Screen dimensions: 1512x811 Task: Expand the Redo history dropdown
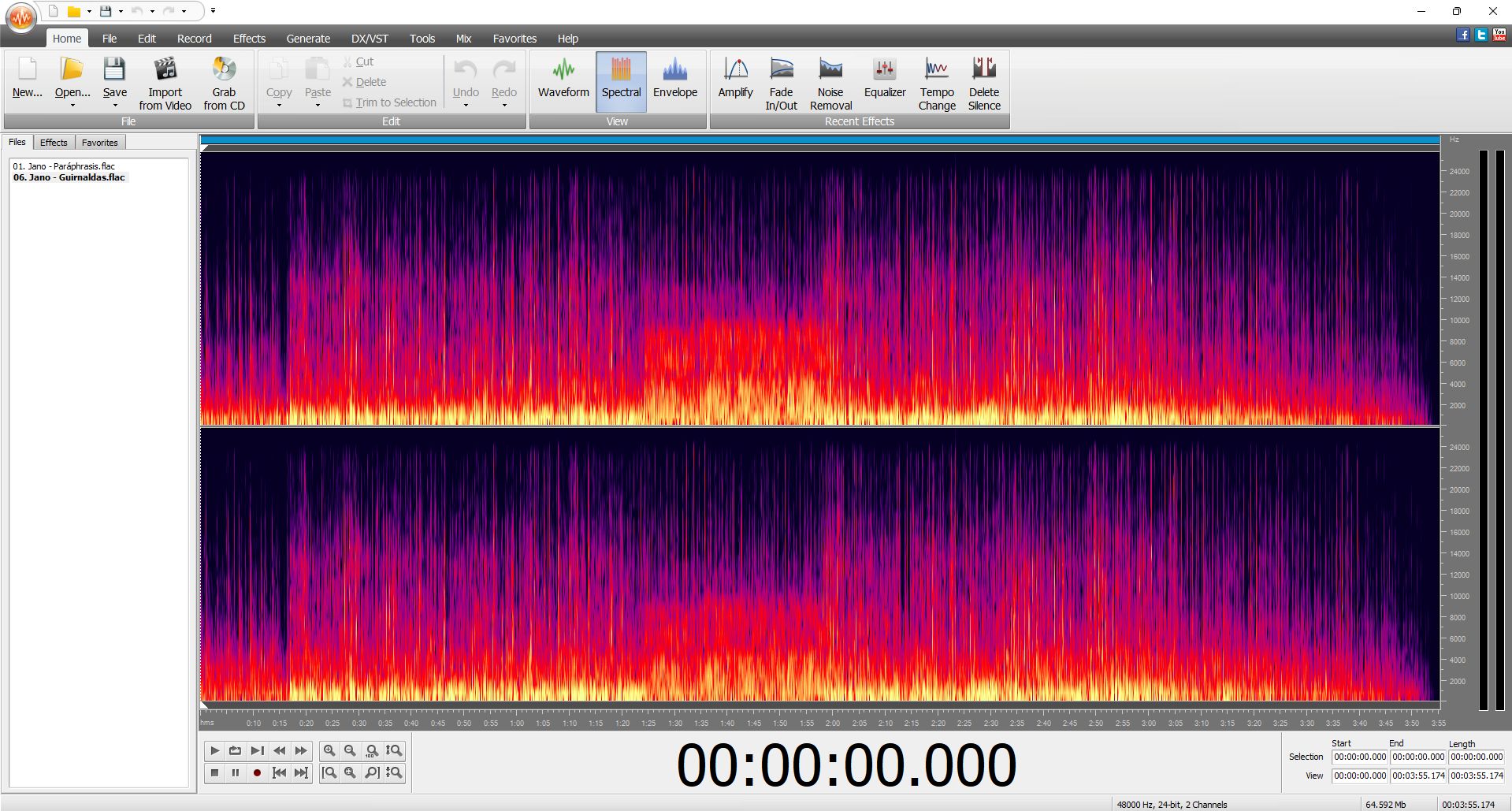tap(504, 105)
